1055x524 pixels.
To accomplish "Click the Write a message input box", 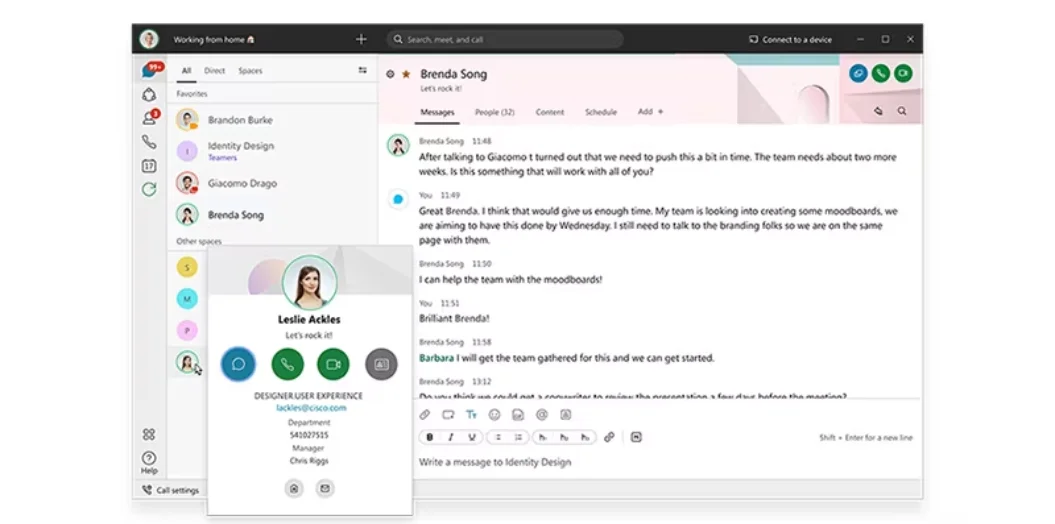I will 666,462.
